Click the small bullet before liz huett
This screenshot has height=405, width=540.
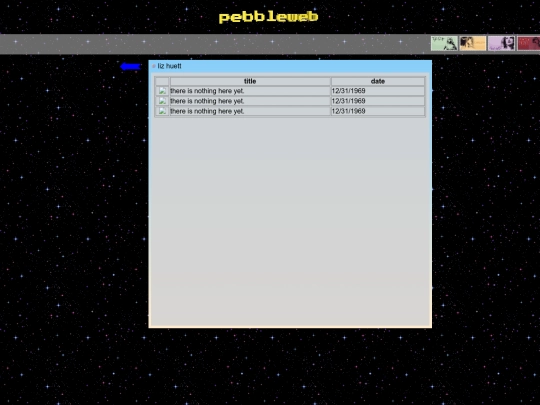[154, 66]
